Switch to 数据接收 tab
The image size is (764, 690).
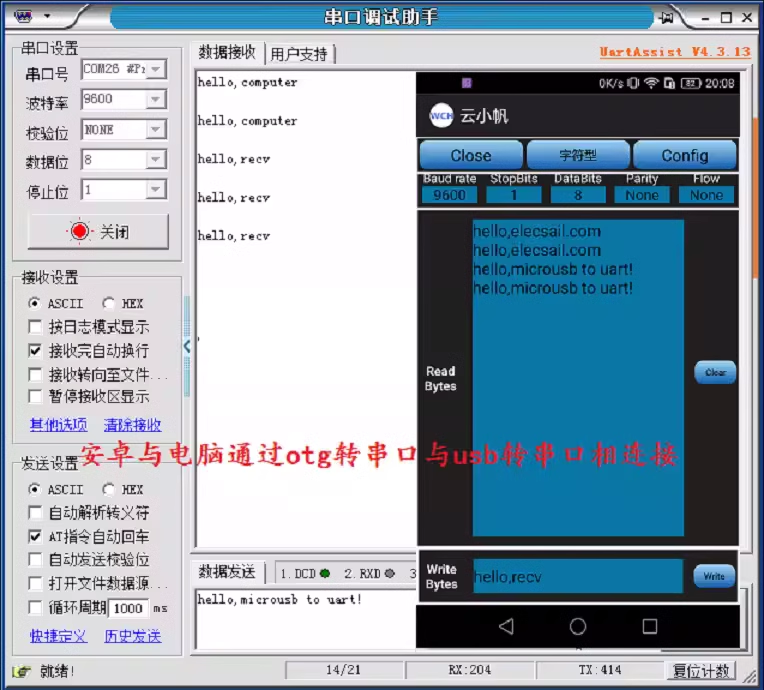(x=227, y=52)
